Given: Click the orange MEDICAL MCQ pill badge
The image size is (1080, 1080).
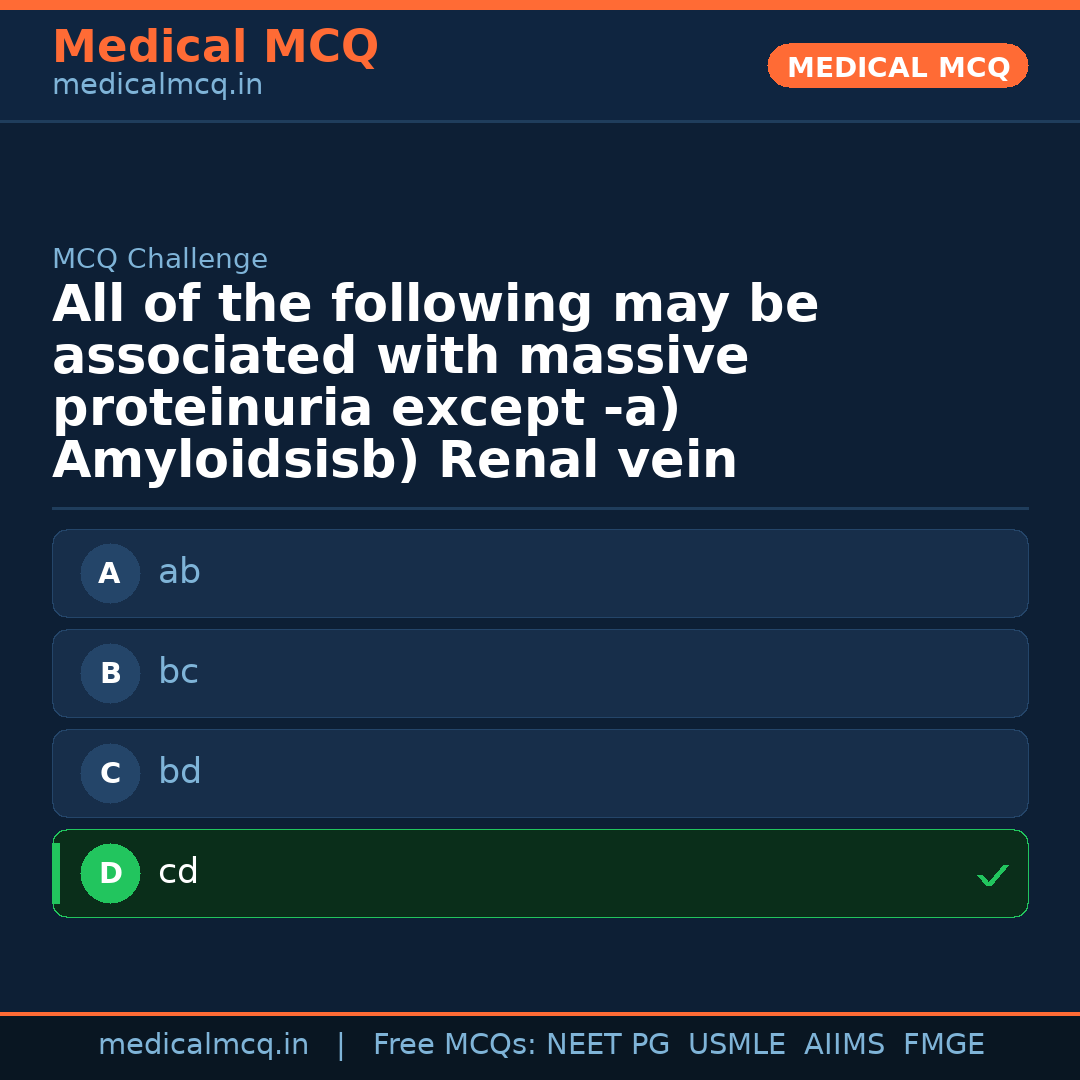Looking at the screenshot, I should [897, 66].
